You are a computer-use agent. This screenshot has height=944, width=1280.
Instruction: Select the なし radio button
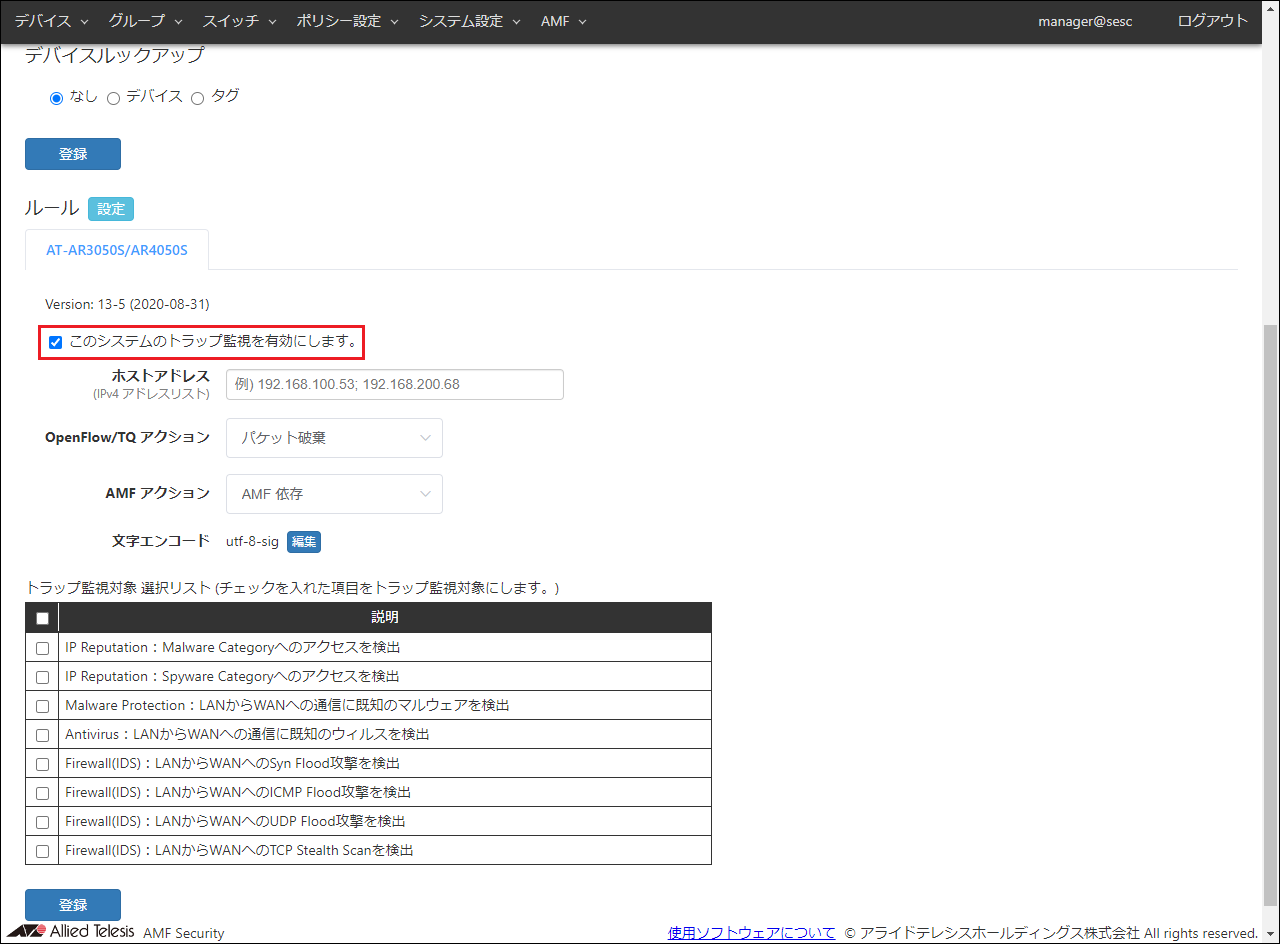click(57, 98)
